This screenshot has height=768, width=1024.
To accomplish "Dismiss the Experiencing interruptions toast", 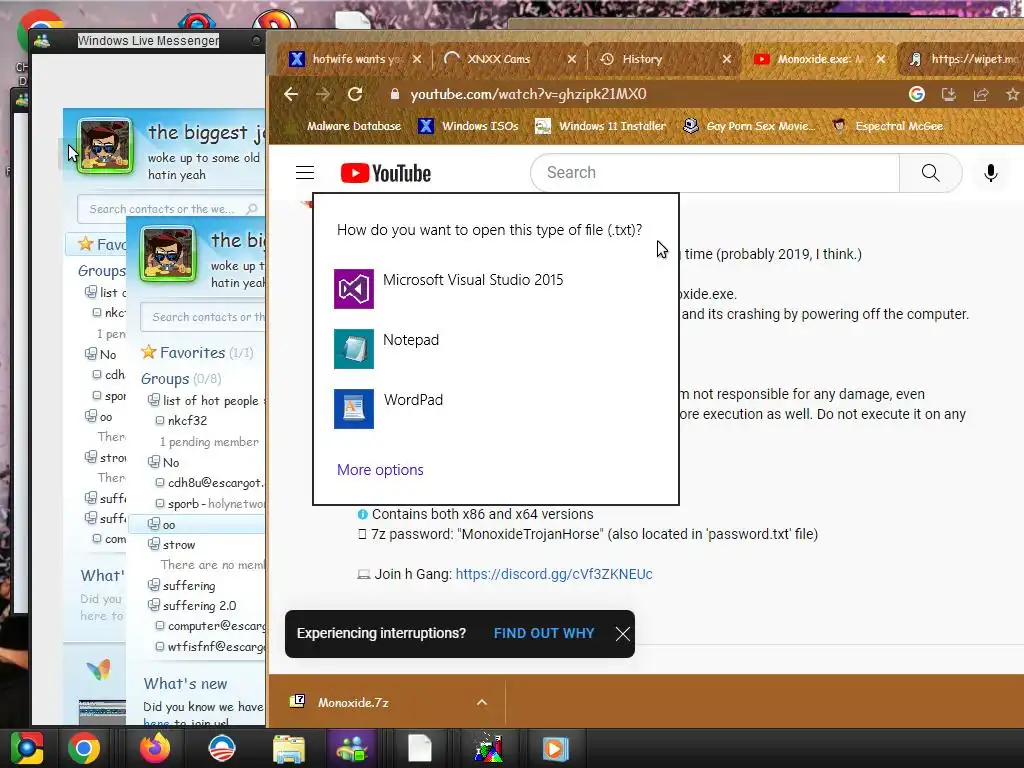I will pyautogui.click(x=622, y=633).
